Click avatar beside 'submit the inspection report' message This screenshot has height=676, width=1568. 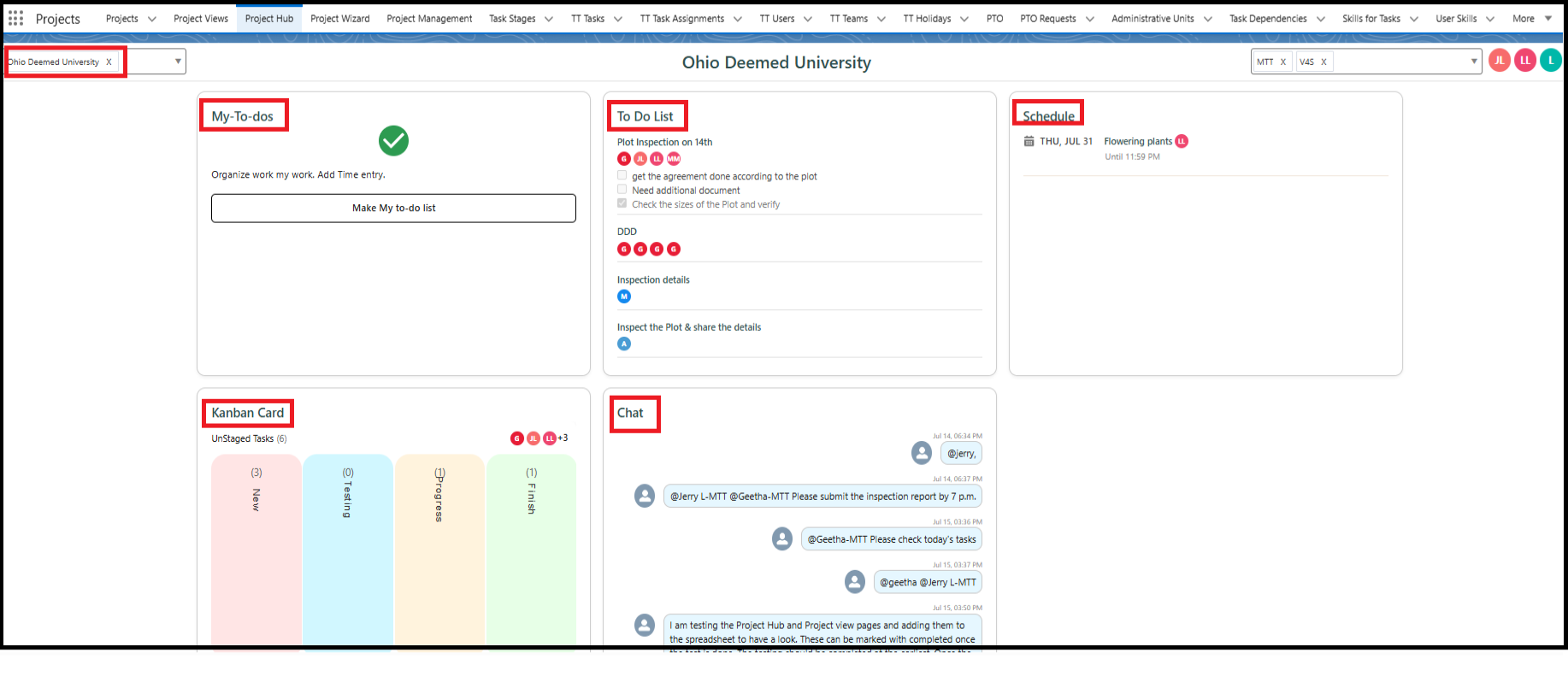645,496
